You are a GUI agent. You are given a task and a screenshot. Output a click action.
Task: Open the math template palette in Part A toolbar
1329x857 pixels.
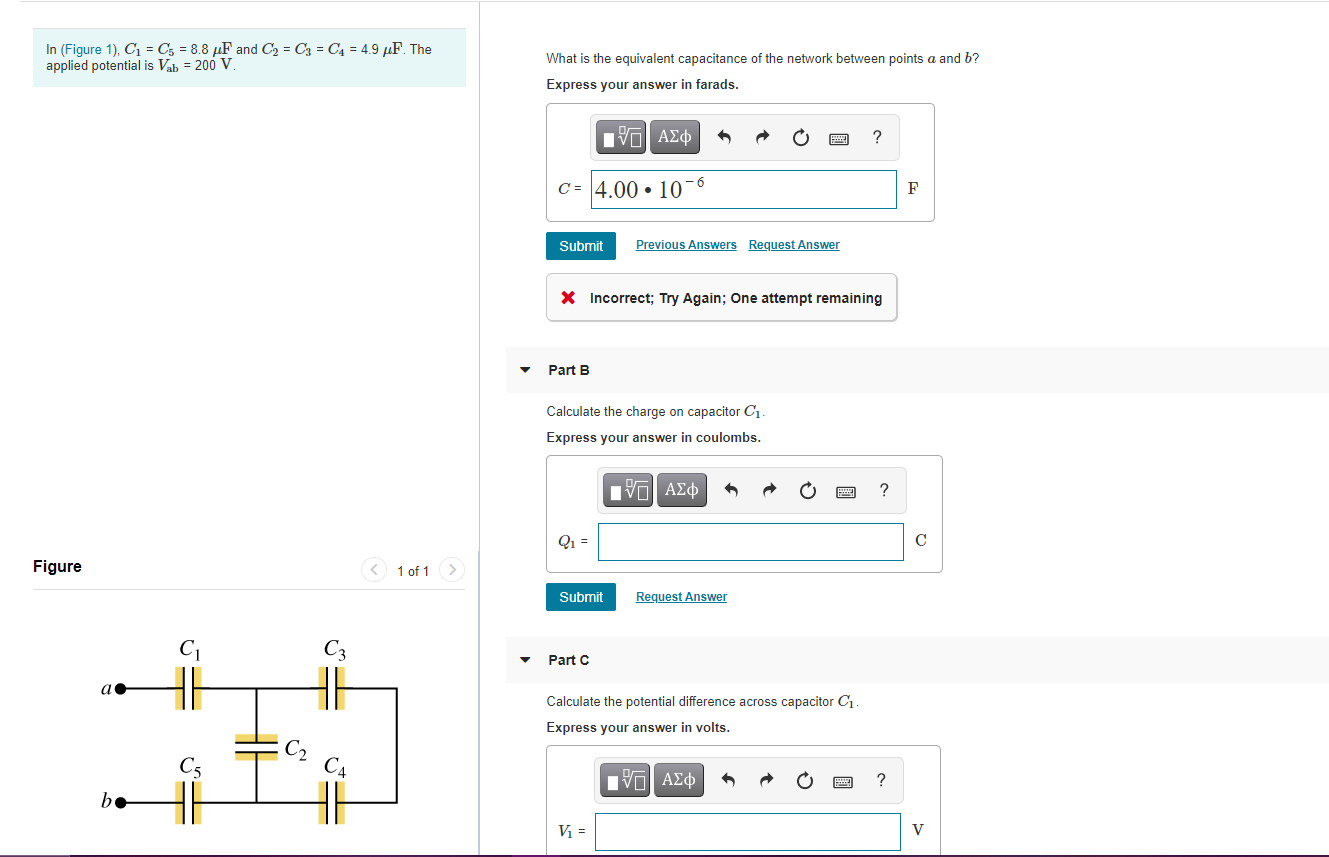click(x=621, y=137)
